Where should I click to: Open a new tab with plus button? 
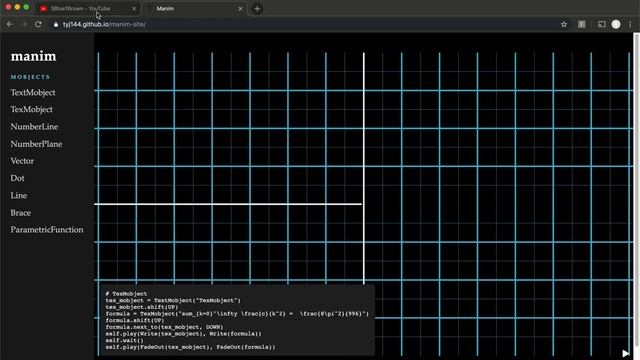257,9
